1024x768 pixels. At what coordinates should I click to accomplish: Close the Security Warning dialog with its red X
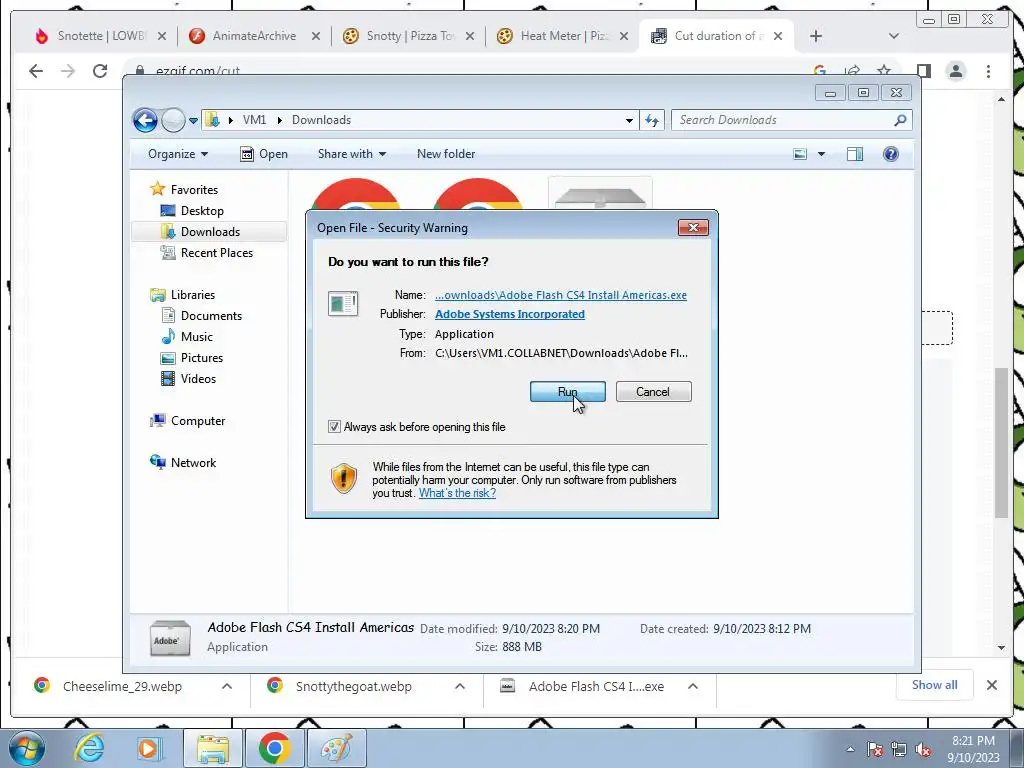pyautogui.click(x=694, y=227)
